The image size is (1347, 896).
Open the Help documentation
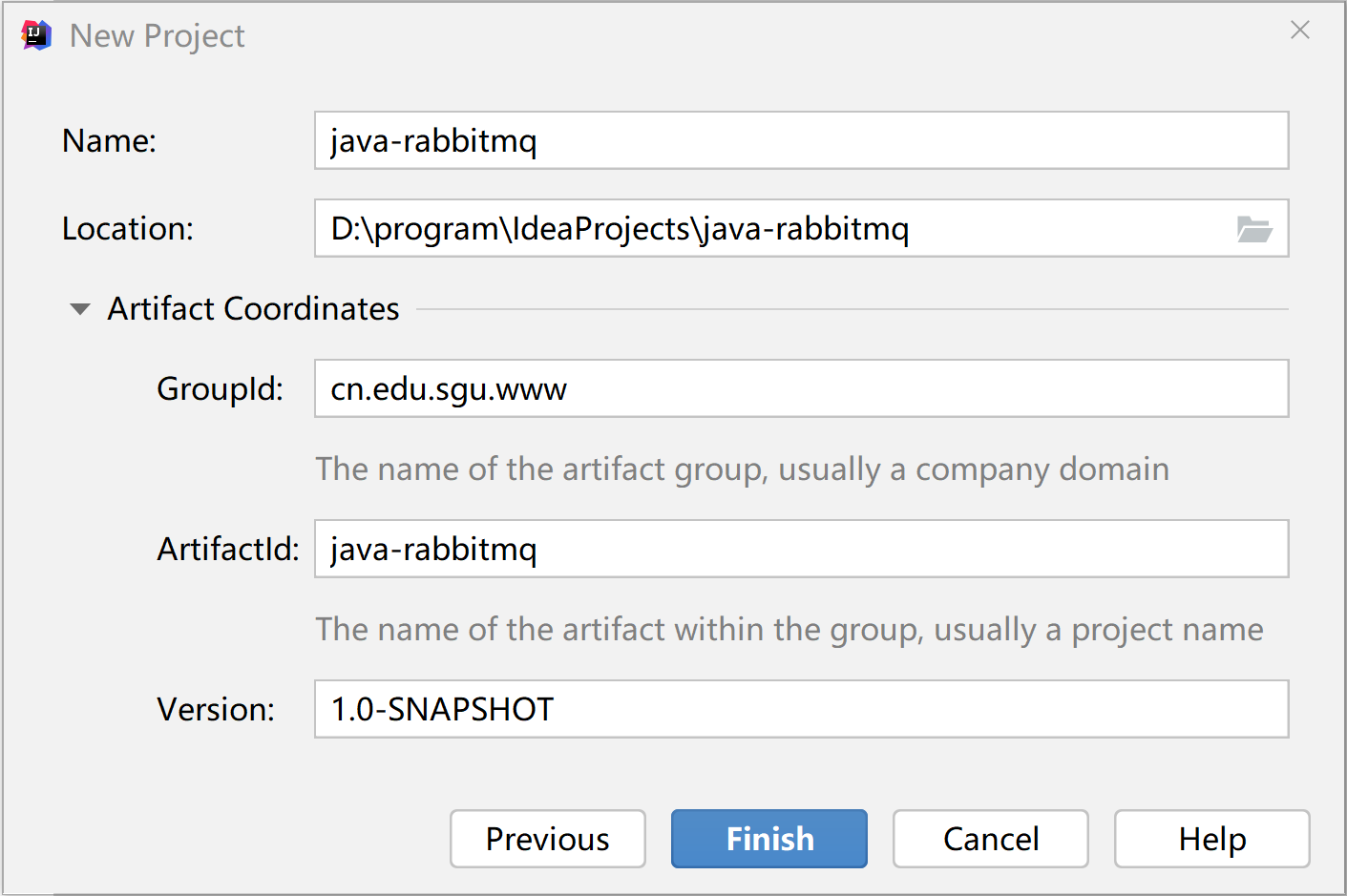point(1210,839)
